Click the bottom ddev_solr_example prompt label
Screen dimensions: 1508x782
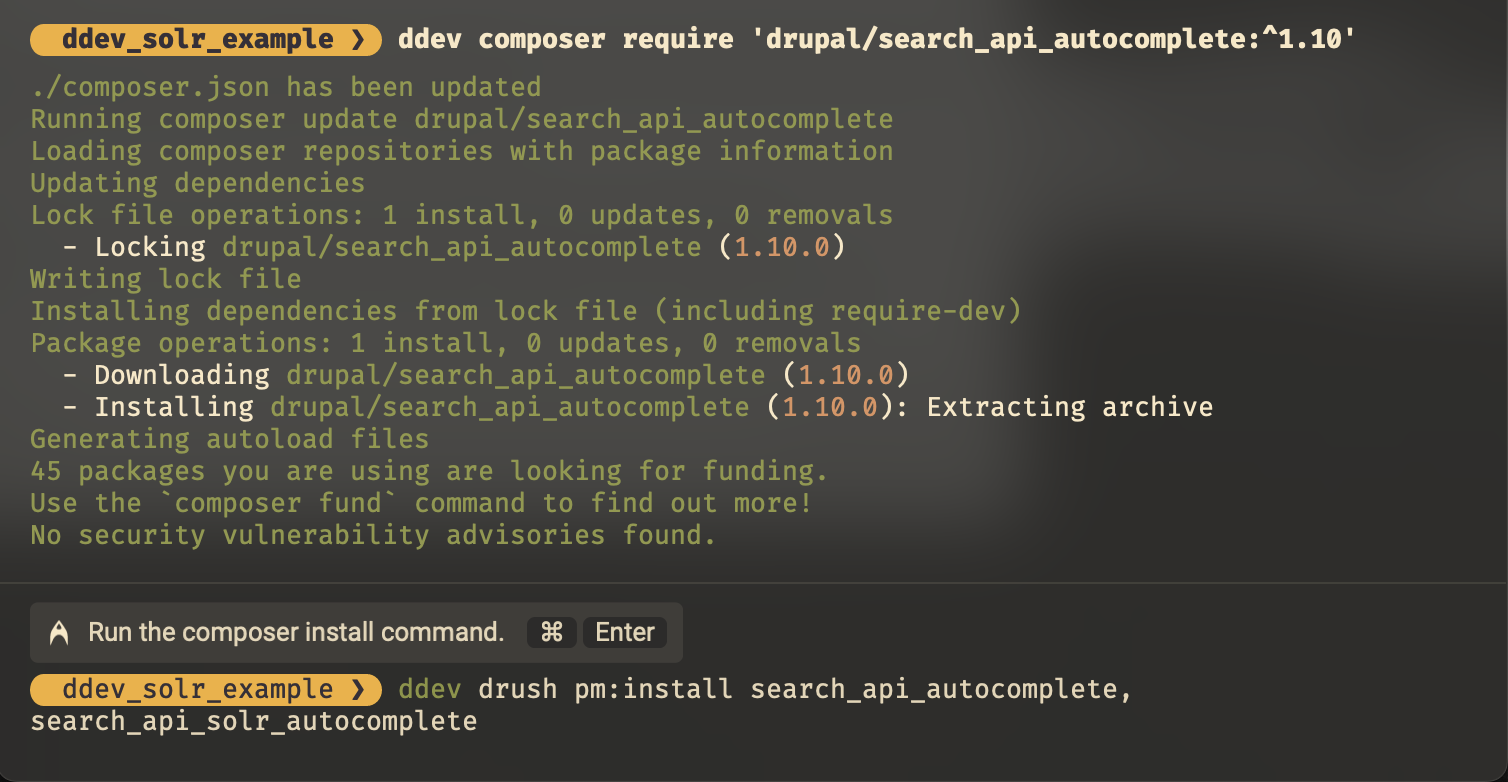tap(197, 690)
